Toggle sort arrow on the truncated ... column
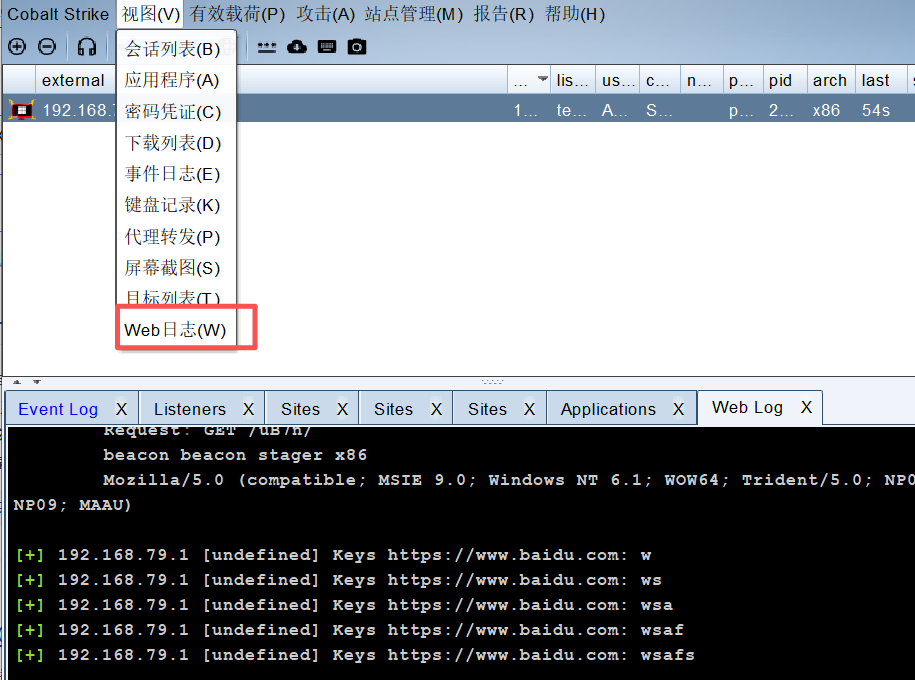Image resolution: width=915 pixels, height=680 pixels. click(x=543, y=79)
